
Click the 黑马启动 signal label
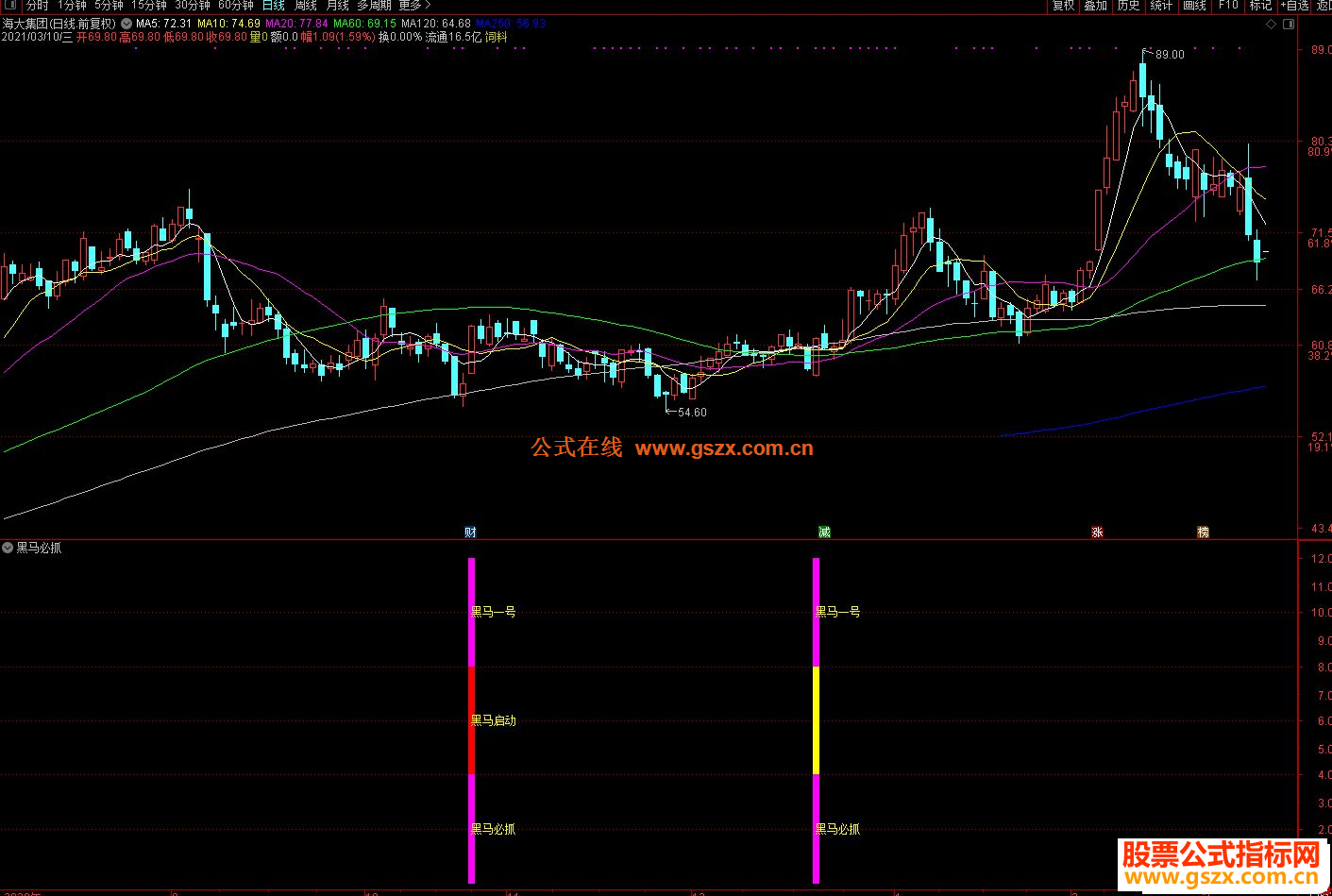[x=494, y=720]
